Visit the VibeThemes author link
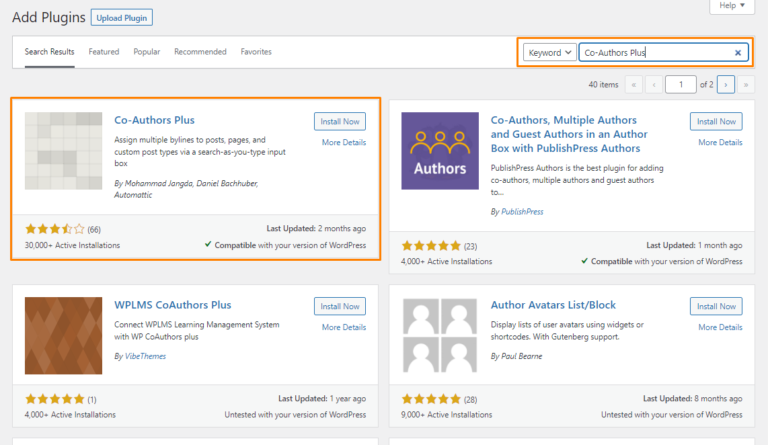768x445 pixels. (145, 356)
